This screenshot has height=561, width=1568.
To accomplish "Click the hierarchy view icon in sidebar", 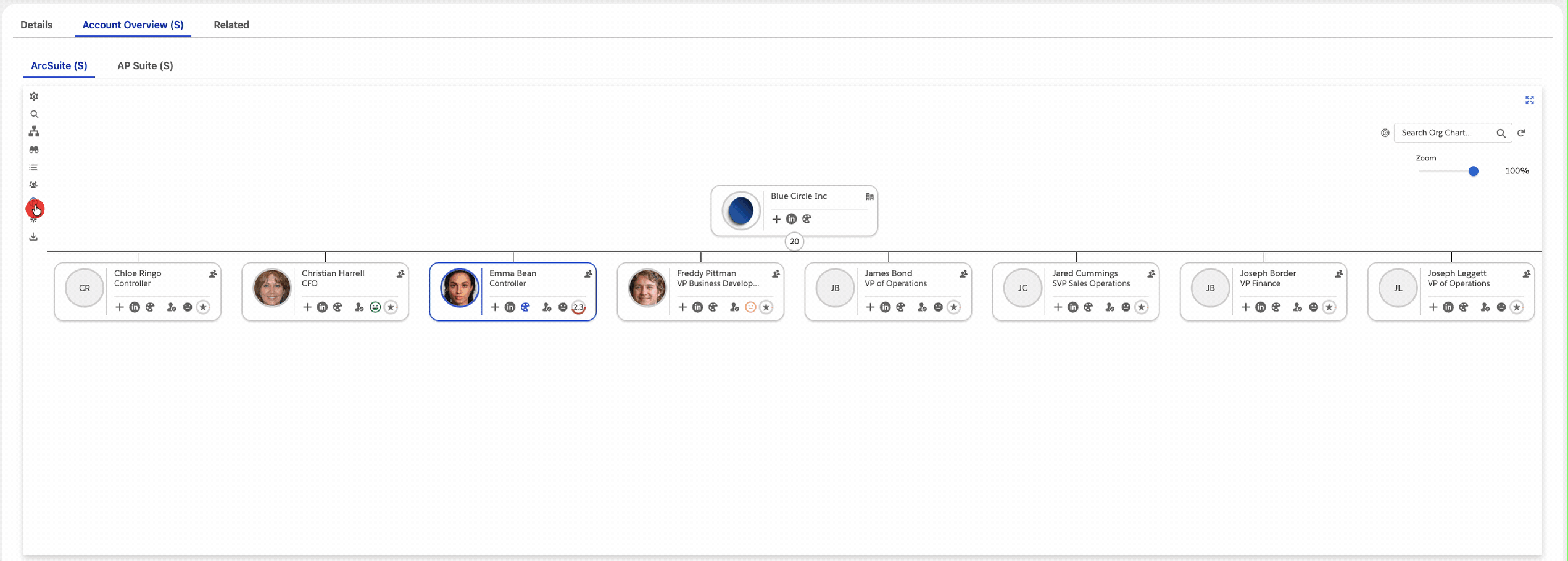I will (x=34, y=131).
